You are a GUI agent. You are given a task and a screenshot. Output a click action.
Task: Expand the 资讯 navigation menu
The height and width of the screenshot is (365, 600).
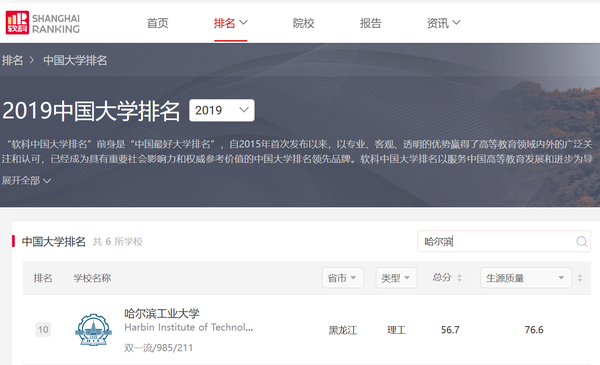[443, 23]
